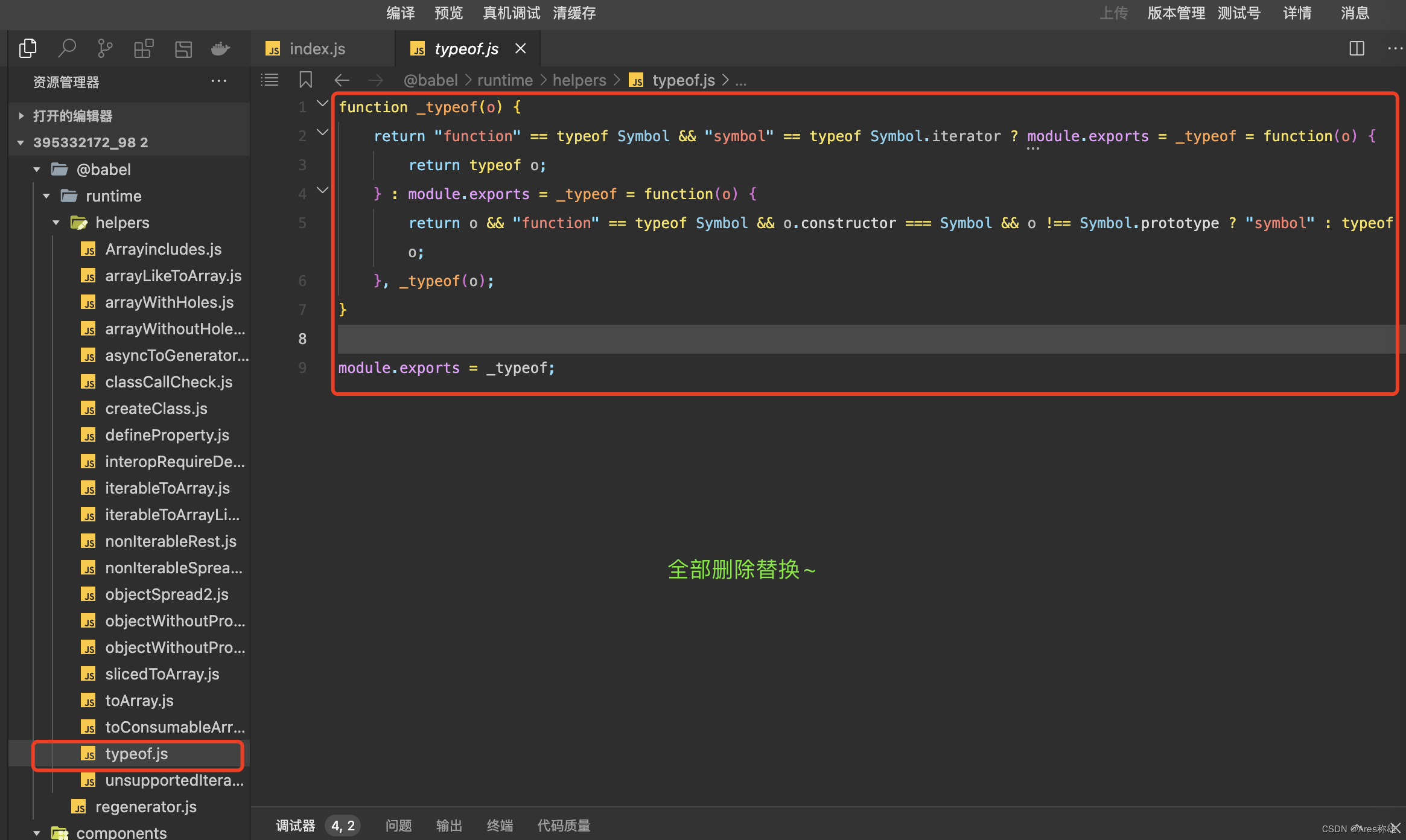This screenshot has width=1406, height=840.
Task: Click 真机调试 in the top toolbar
Action: pos(511,13)
